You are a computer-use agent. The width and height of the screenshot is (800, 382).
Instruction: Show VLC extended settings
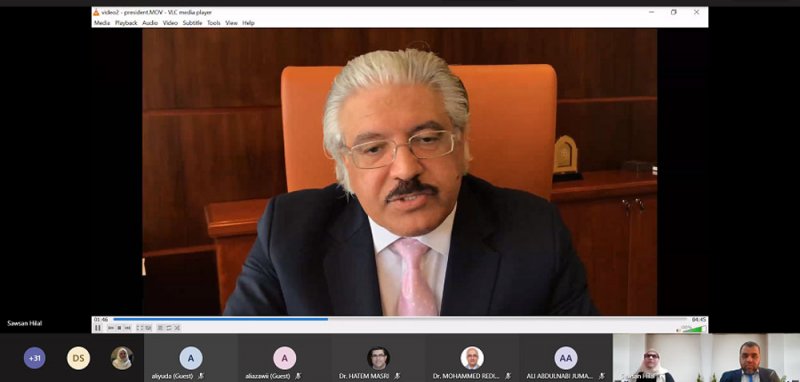(x=148, y=328)
